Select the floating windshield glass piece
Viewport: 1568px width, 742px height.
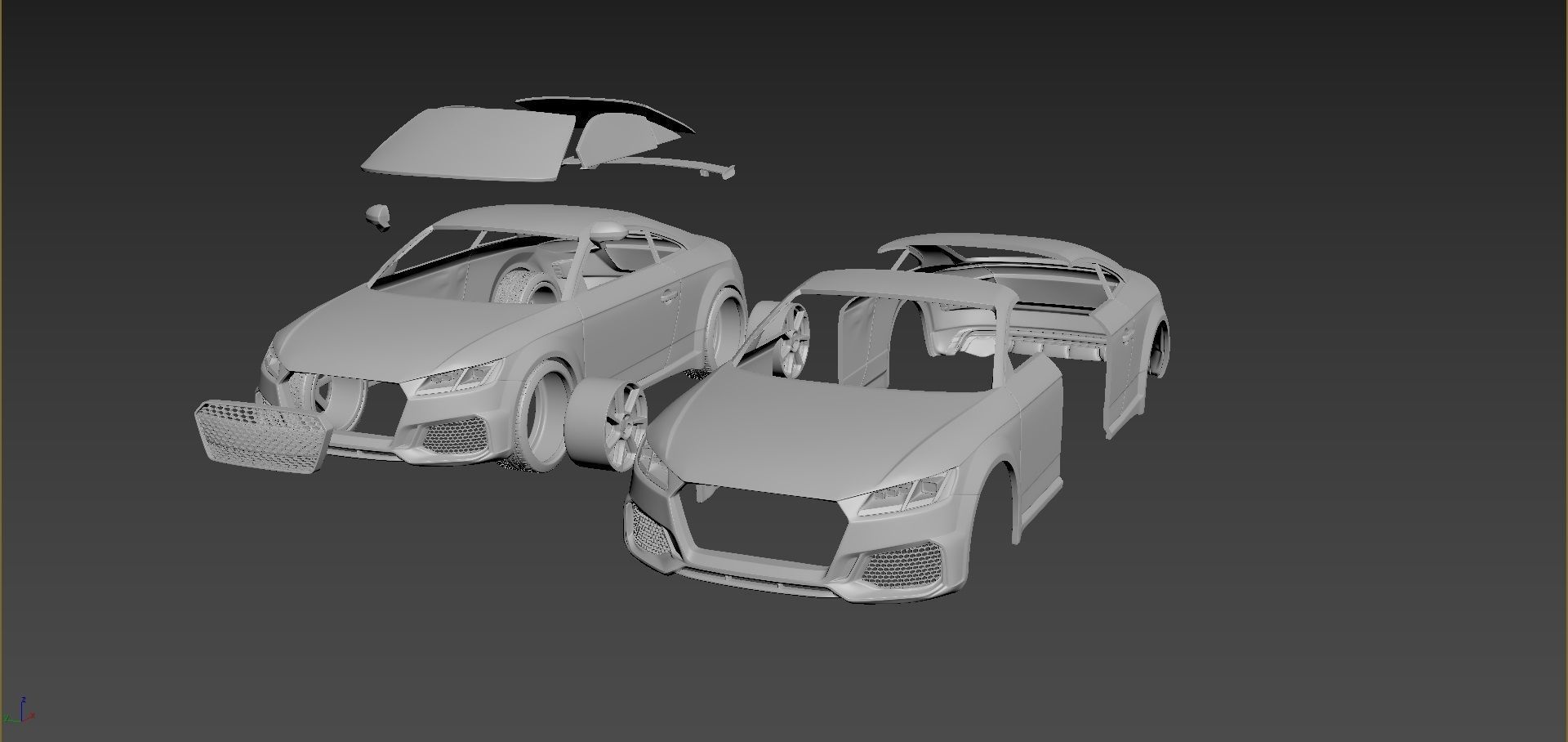click(470, 144)
